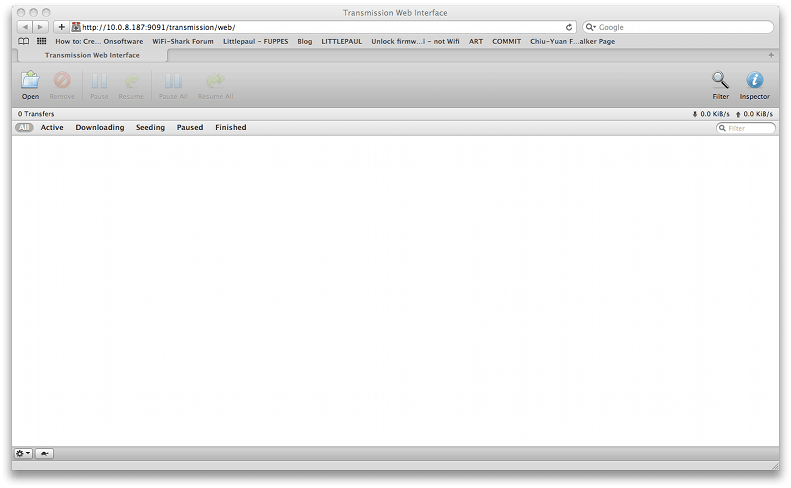Open the reading list book icon
Viewport: 791px width, 488px height.
[24, 41]
